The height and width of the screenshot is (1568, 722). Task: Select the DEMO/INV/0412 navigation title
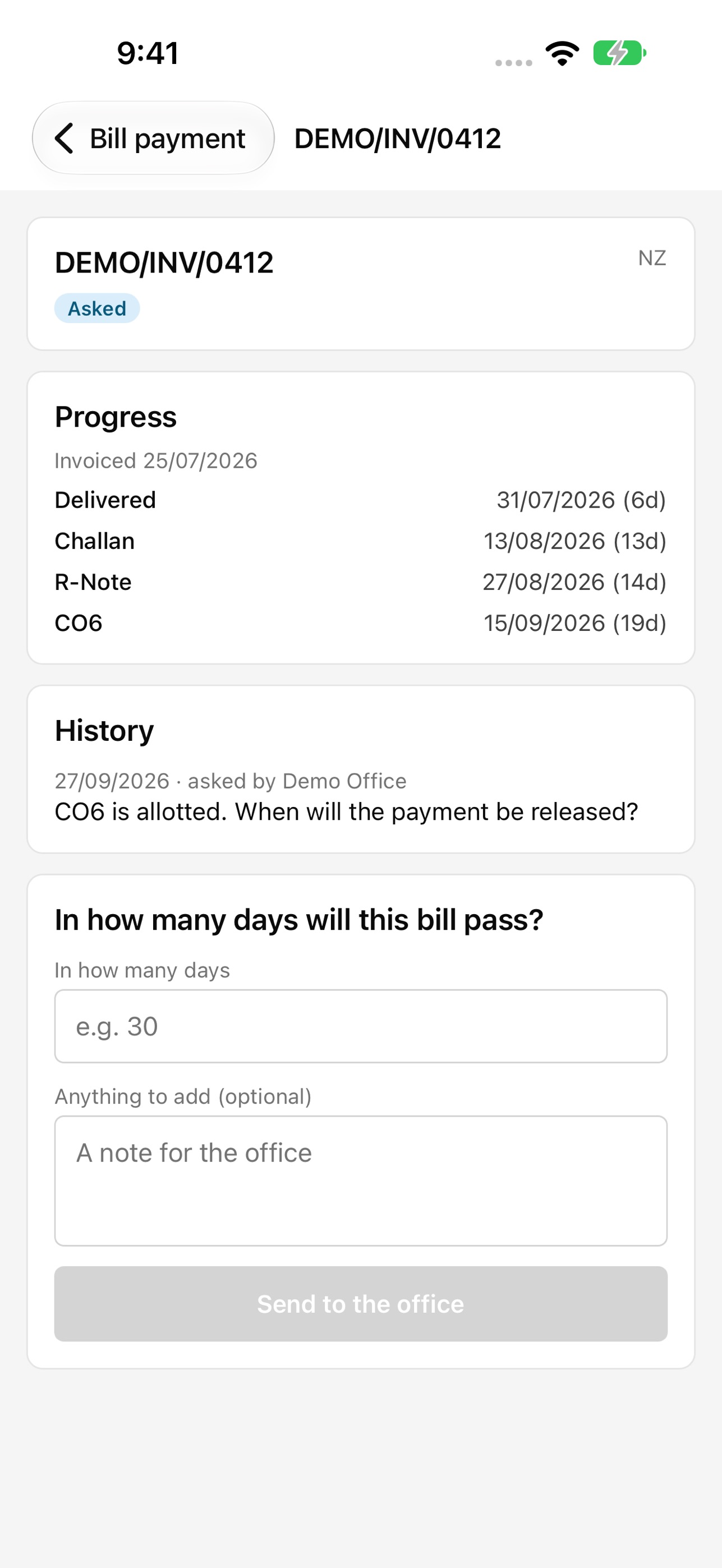click(398, 139)
